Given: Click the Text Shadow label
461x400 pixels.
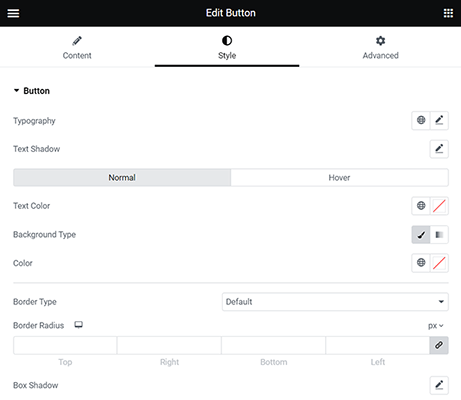Looking at the screenshot, I should pyautogui.click(x=37, y=149).
